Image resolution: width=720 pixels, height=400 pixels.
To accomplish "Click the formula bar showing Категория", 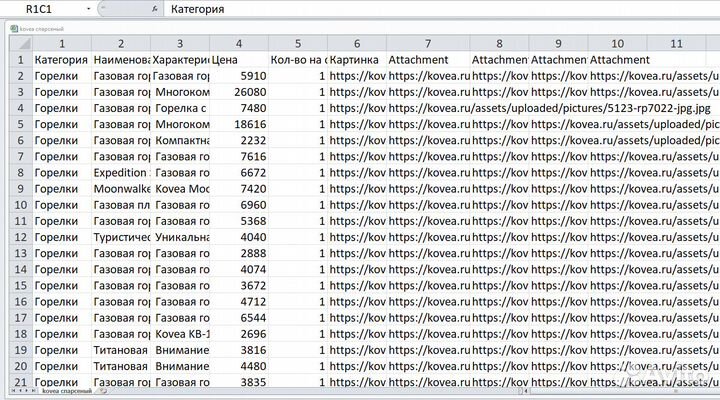I will click(443, 9).
